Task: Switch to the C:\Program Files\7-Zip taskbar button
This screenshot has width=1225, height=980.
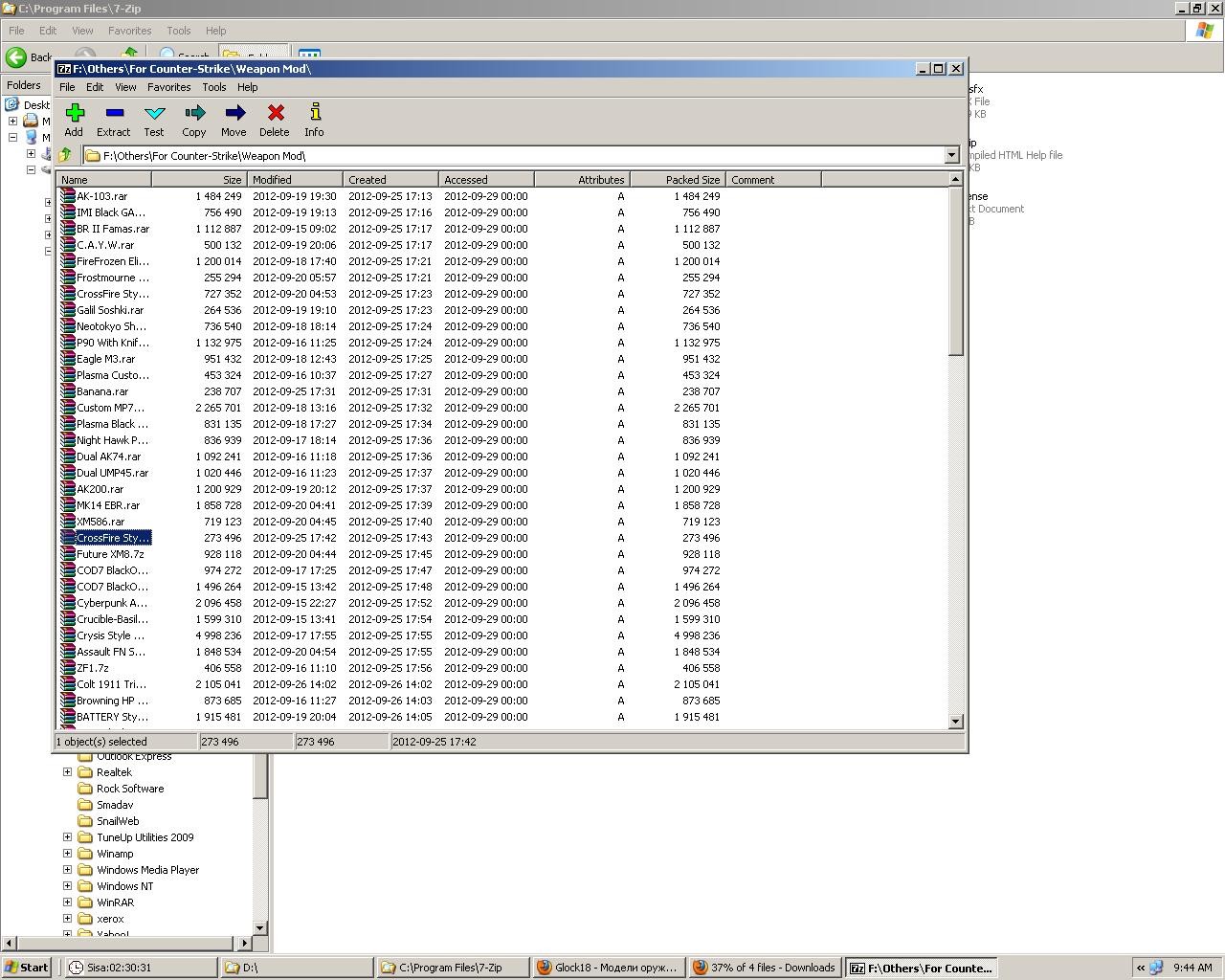Action: [x=453, y=968]
